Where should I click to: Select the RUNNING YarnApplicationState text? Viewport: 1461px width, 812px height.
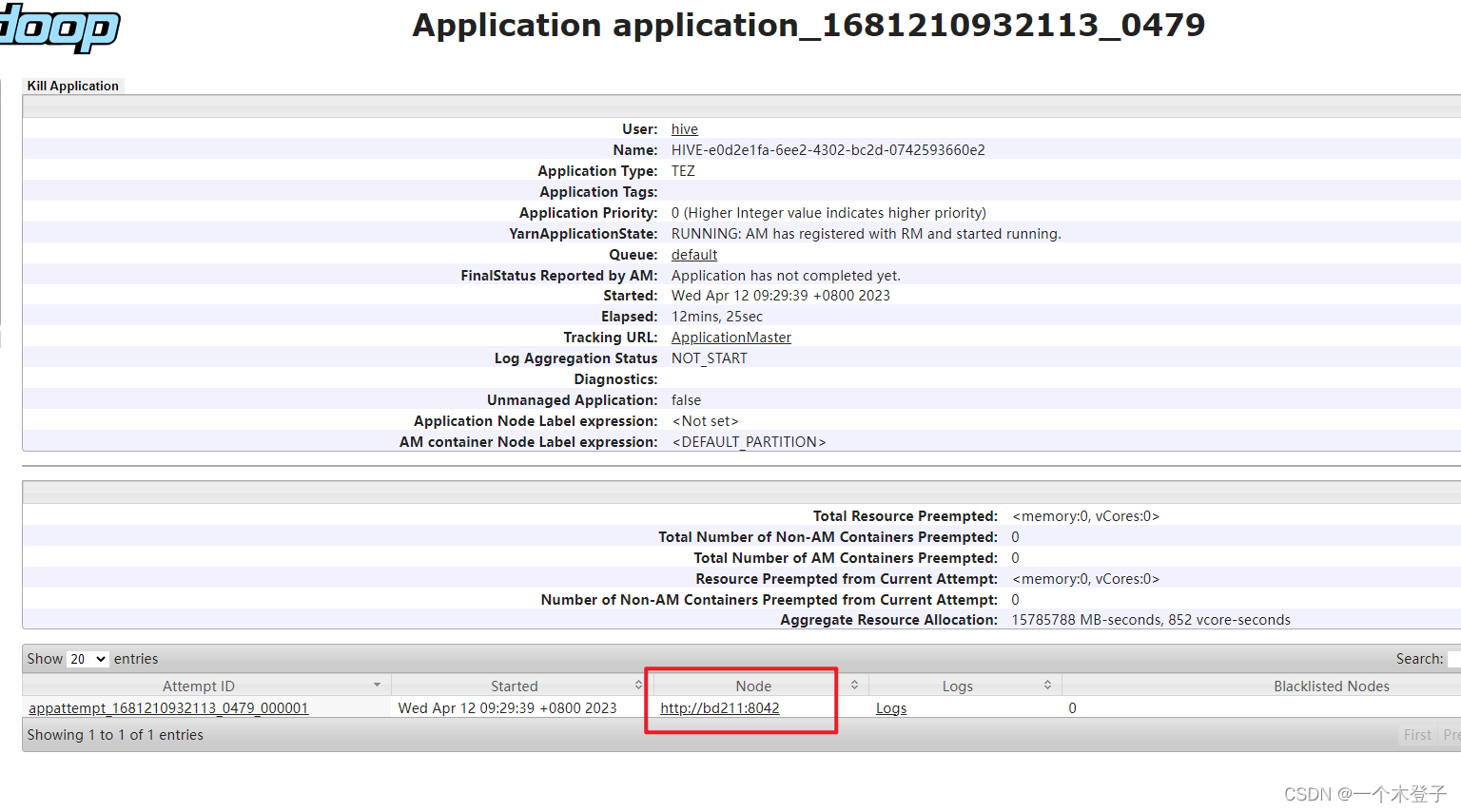point(866,234)
